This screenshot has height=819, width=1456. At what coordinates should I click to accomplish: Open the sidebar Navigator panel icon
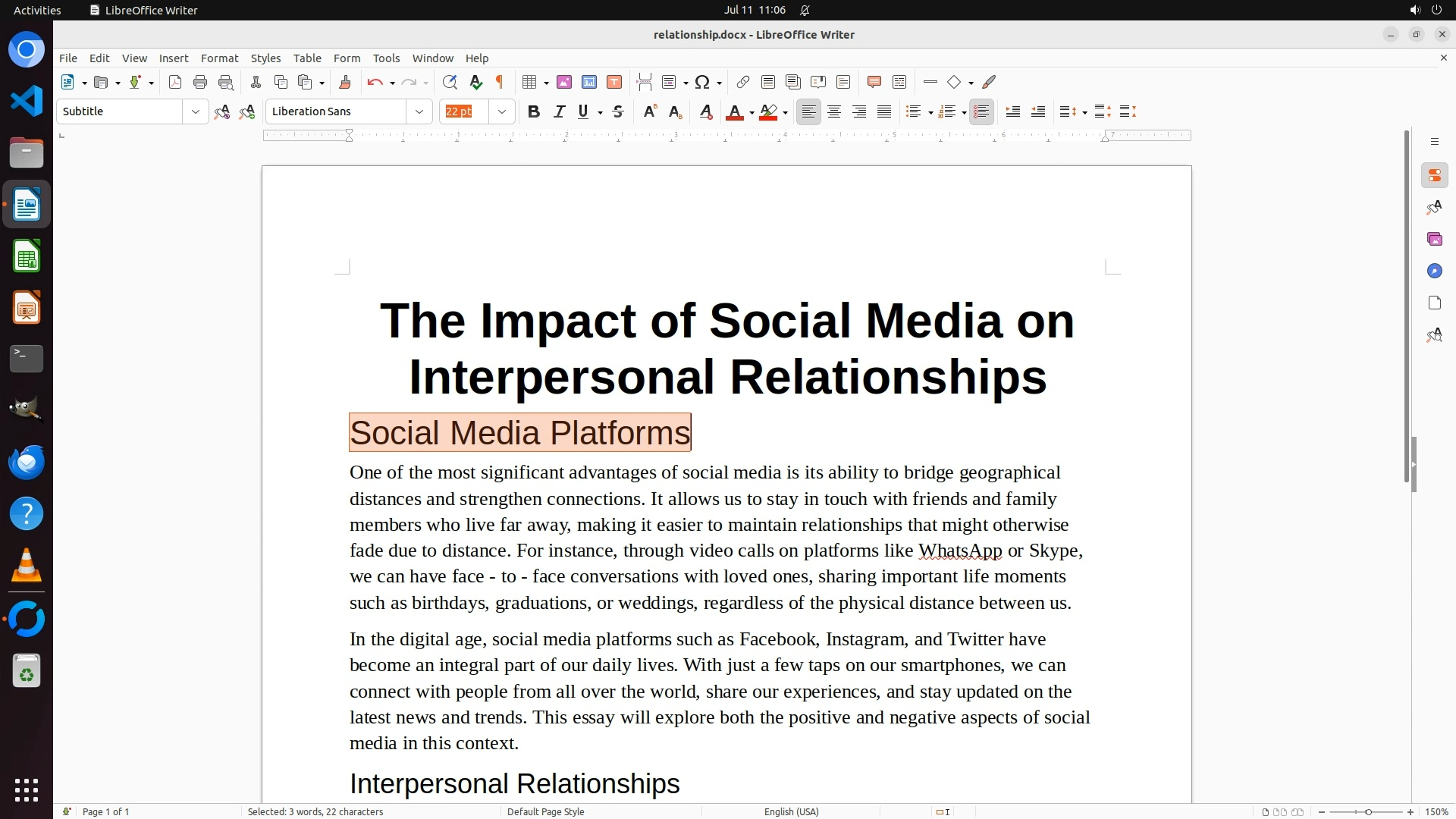coord(1434,271)
